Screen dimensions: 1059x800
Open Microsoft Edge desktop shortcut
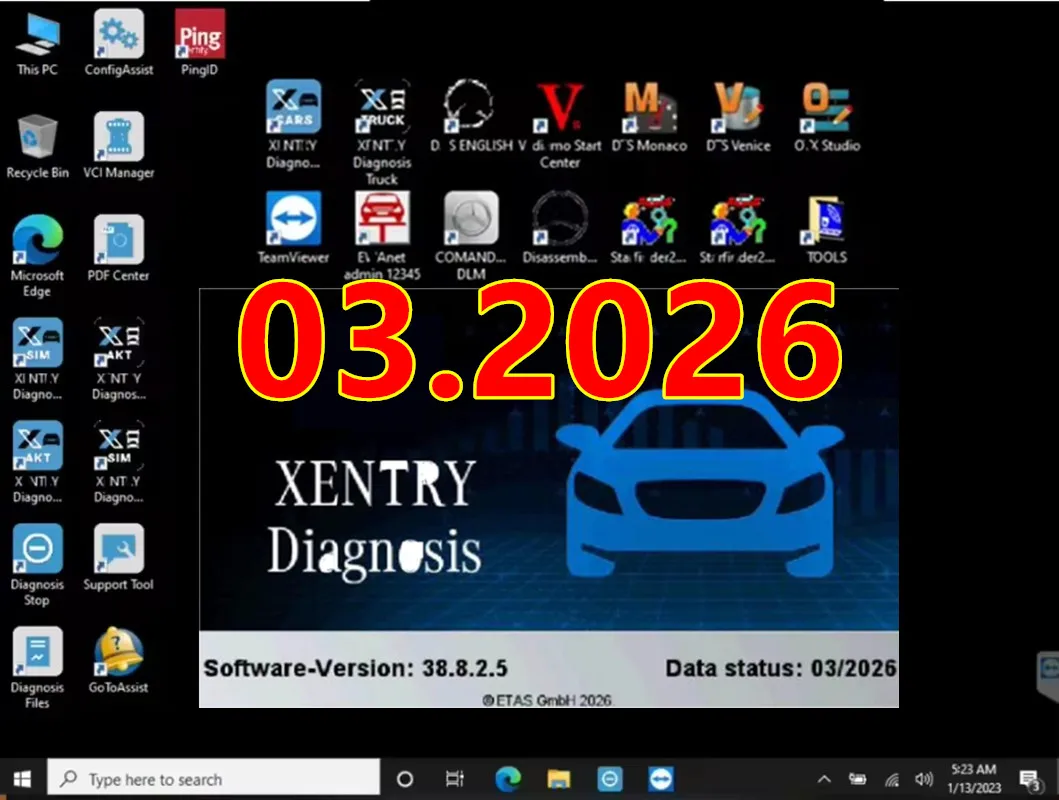click(37, 257)
